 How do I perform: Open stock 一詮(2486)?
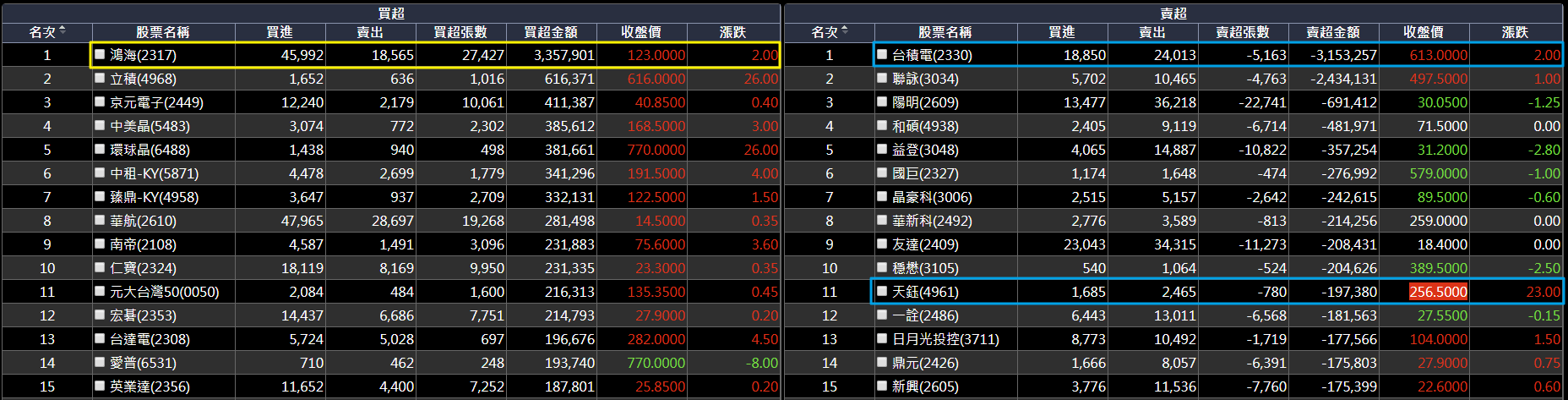[x=925, y=315]
